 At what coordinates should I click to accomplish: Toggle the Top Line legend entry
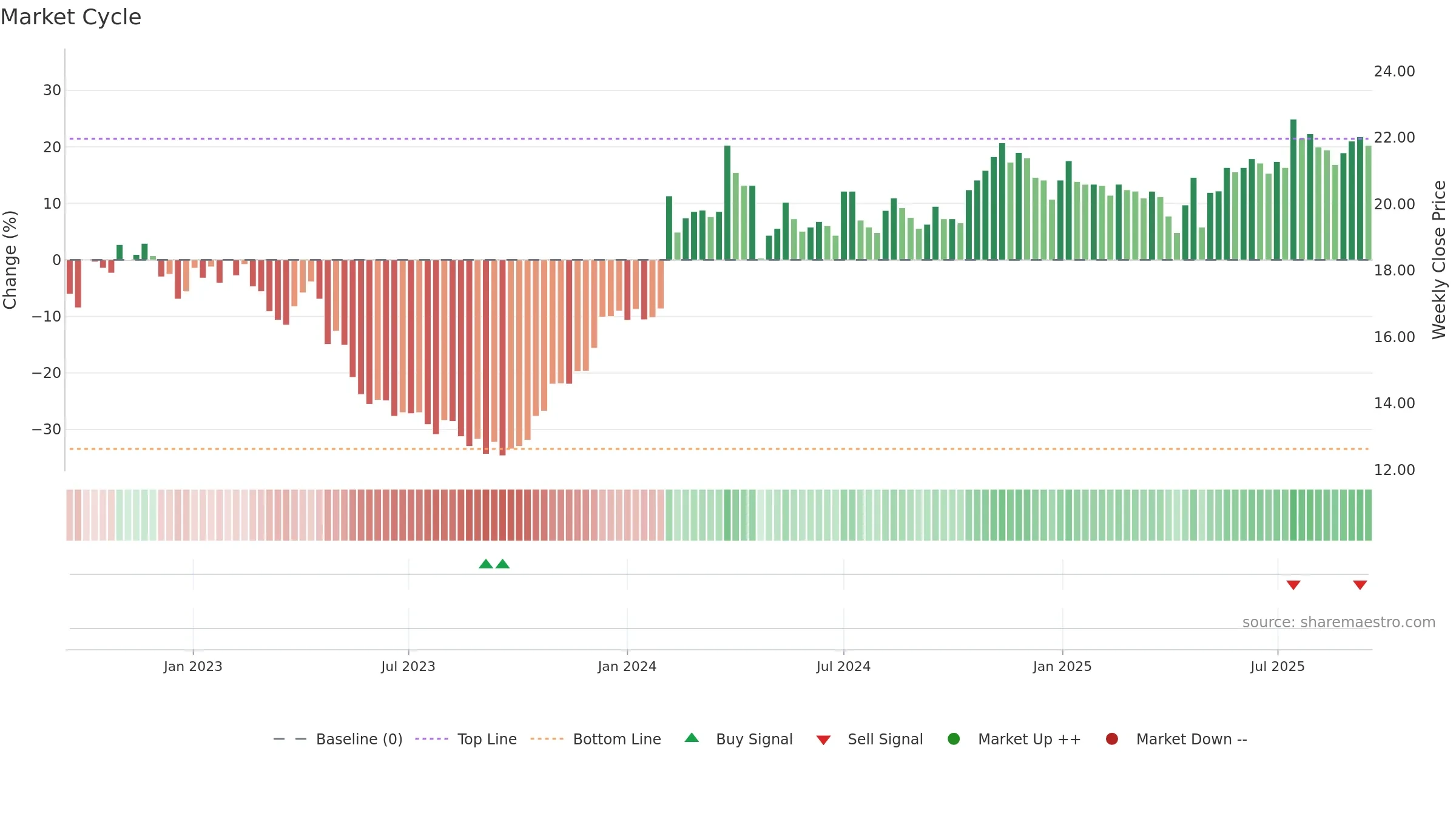(x=466, y=739)
